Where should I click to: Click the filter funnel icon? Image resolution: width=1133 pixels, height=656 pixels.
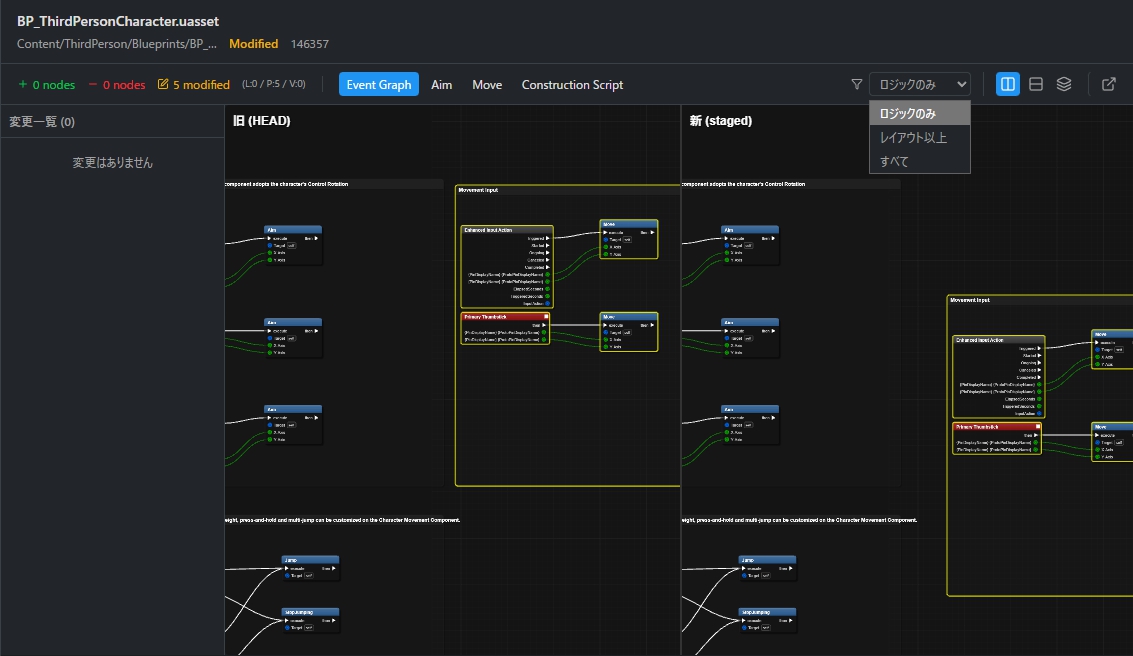pos(856,85)
